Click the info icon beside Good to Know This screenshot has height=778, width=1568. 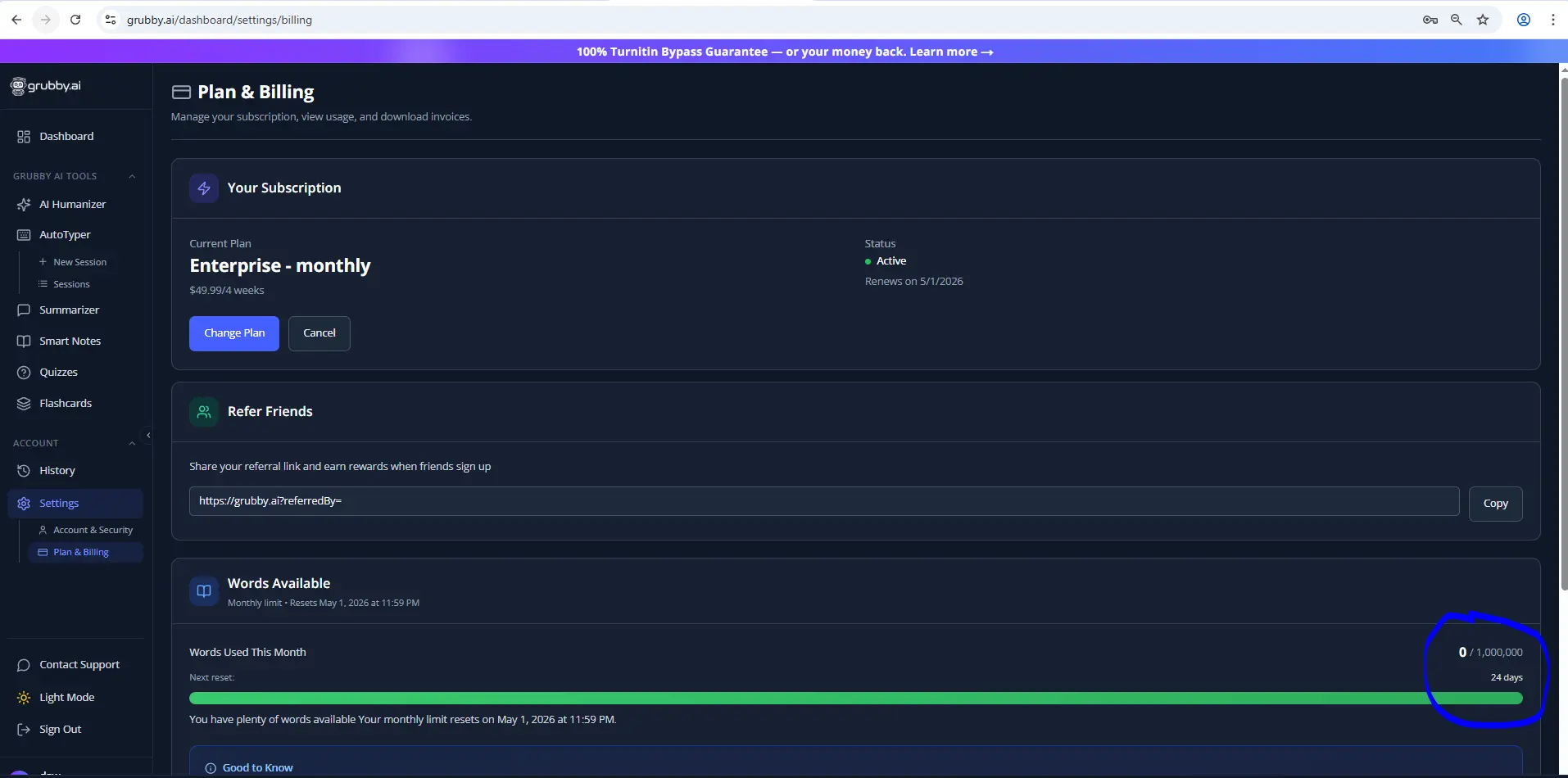click(x=211, y=768)
